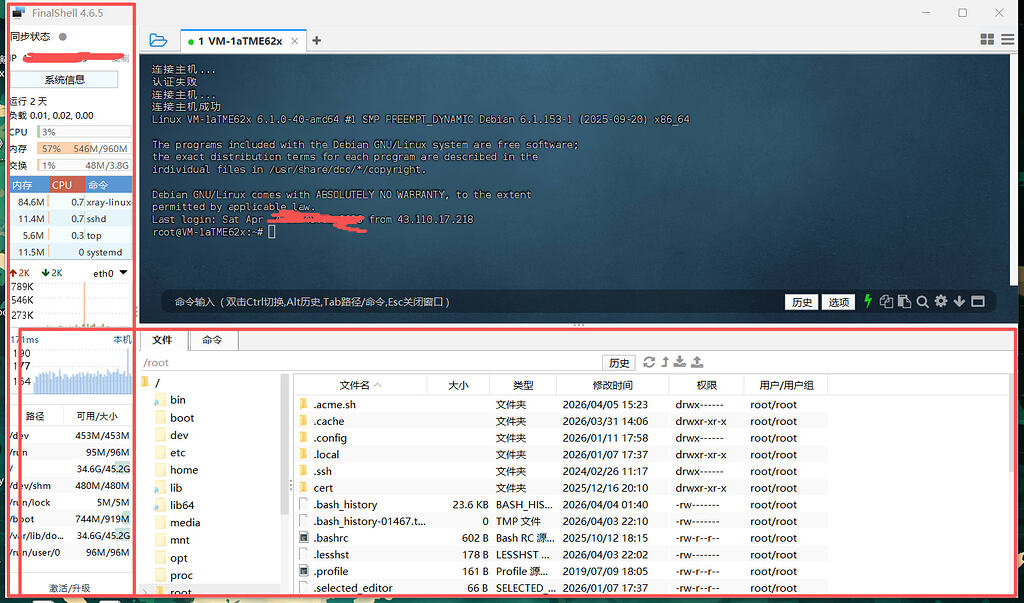1024x603 pixels.
Task: Open 系统信息 button
Action: pyautogui.click(x=65, y=80)
